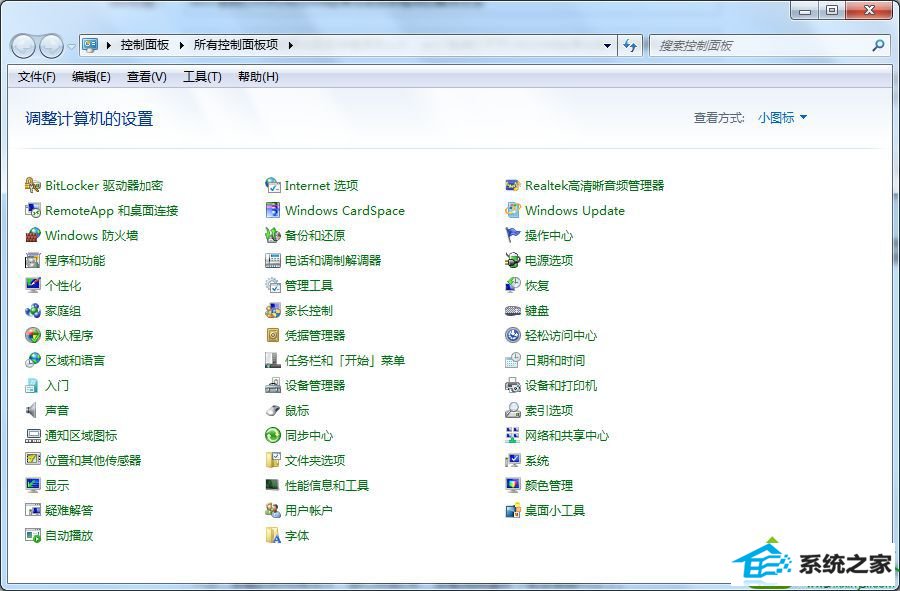Open the 颜色管理 link
The width and height of the screenshot is (900, 591).
[549, 485]
